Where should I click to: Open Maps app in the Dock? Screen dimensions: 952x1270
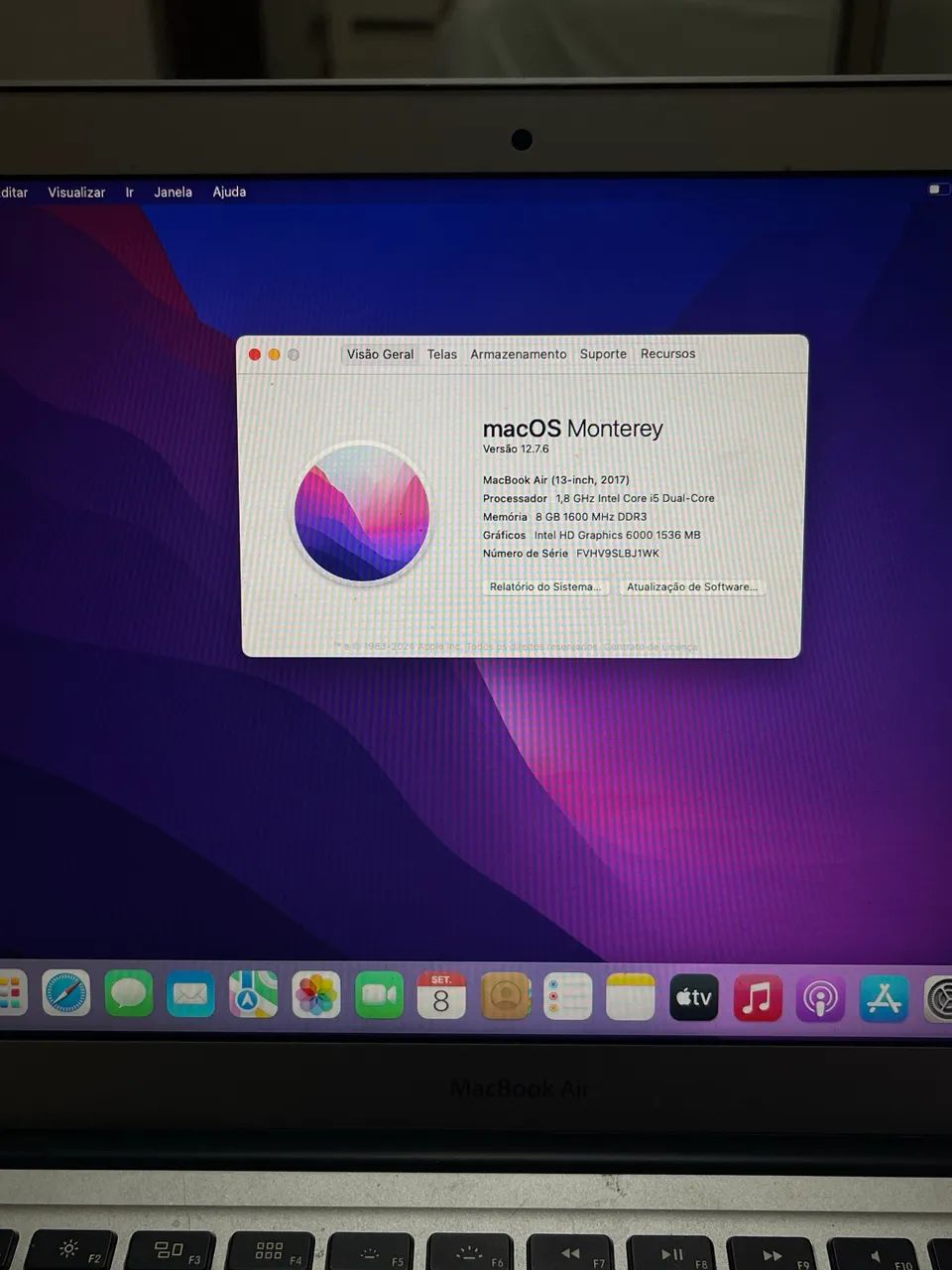(253, 994)
